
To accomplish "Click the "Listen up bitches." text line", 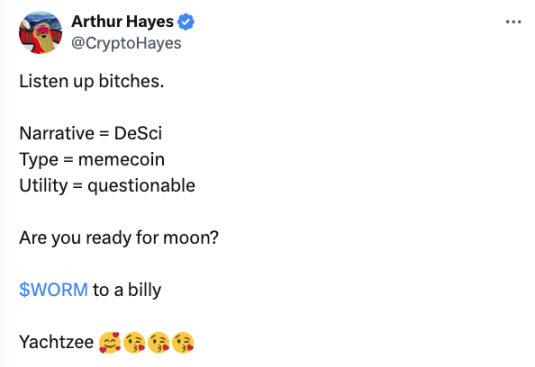I will click(92, 81).
